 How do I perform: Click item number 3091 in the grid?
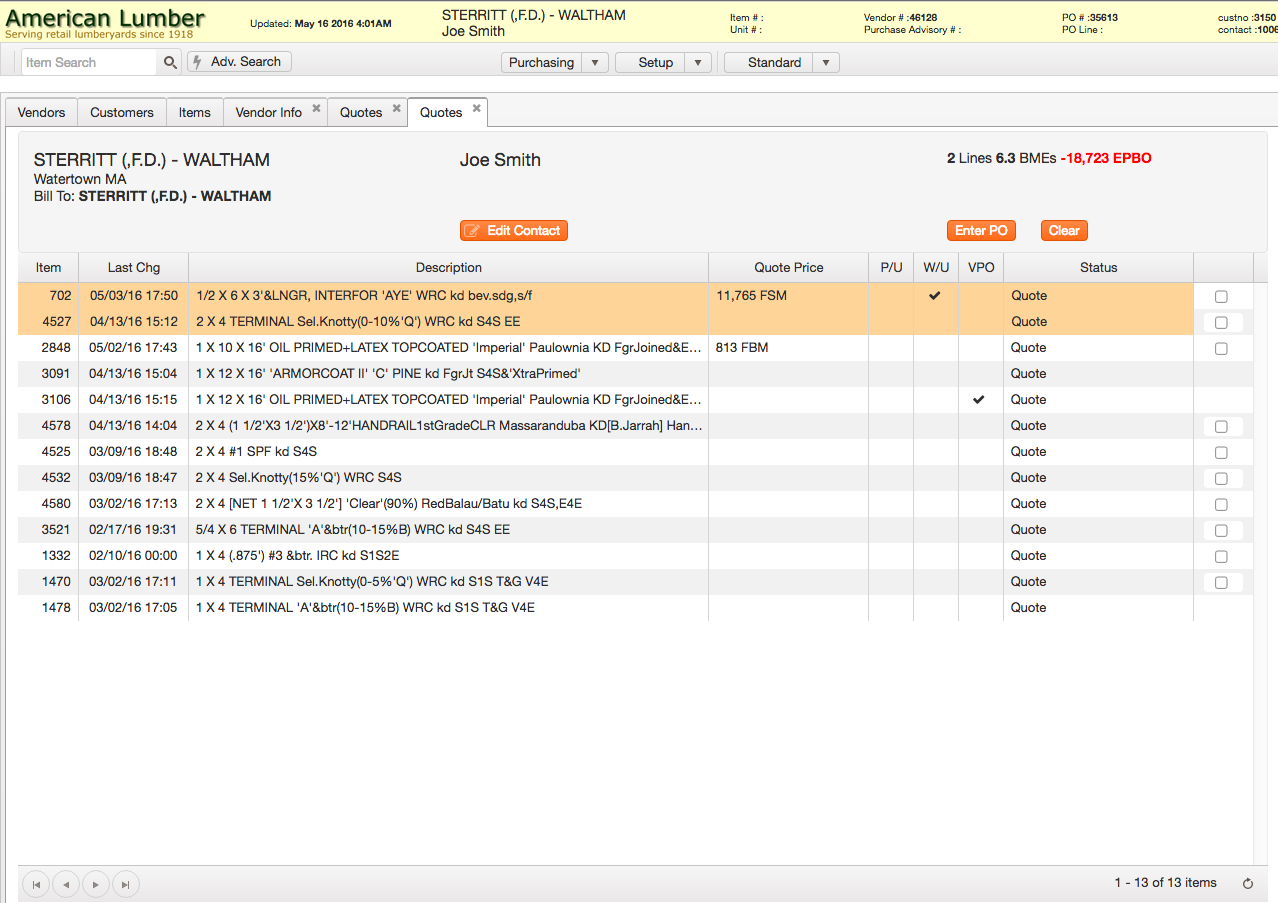click(x=56, y=374)
